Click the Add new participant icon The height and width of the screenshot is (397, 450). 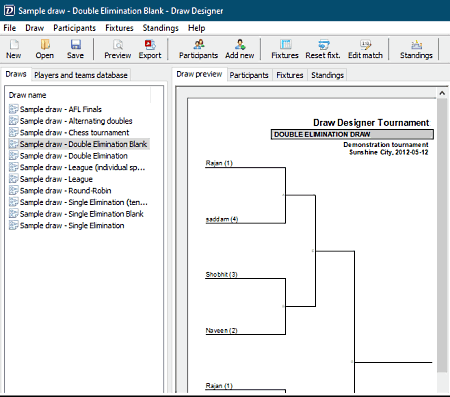(x=240, y=49)
